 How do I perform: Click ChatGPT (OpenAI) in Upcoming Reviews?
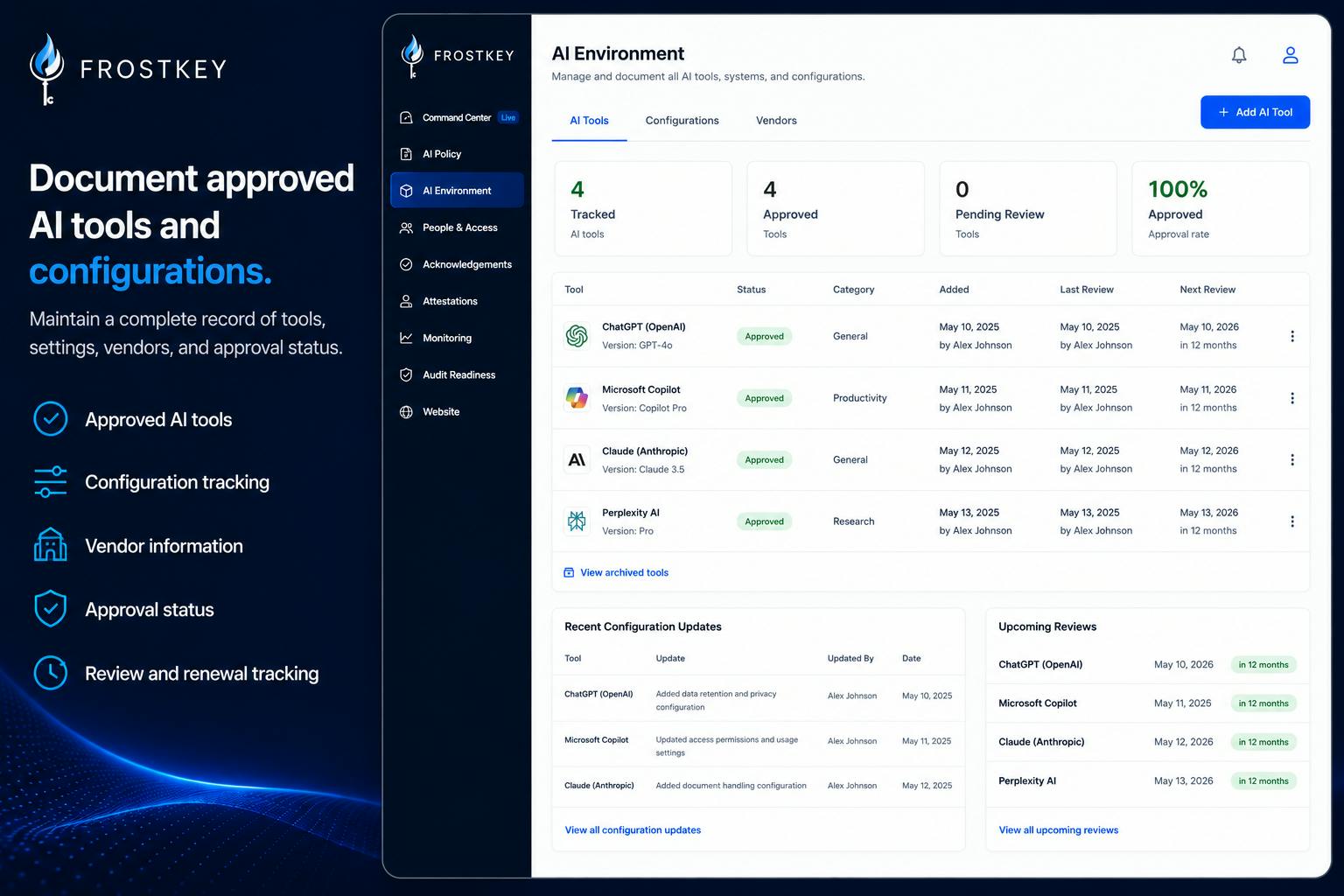[x=1040, y=665]
